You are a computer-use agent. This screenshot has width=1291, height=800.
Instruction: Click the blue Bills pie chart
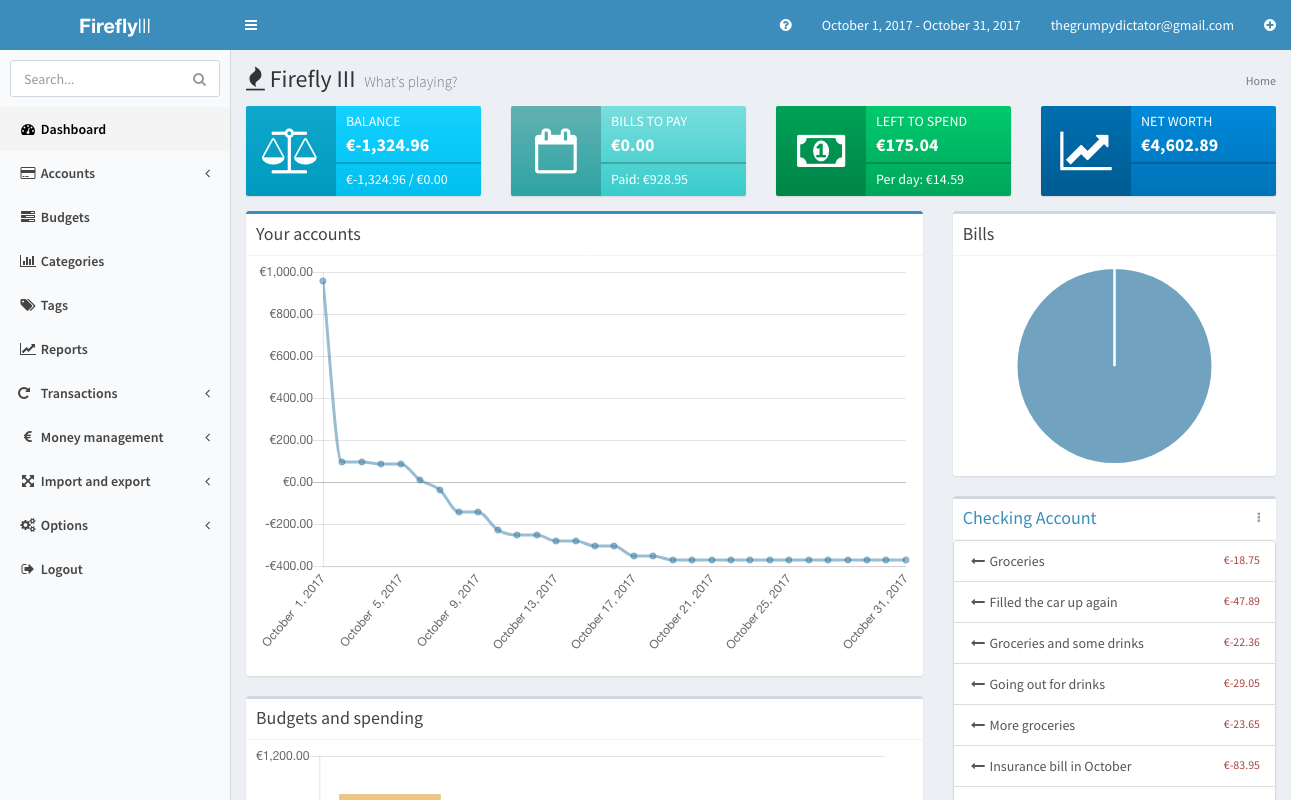tap(1114, 366)
